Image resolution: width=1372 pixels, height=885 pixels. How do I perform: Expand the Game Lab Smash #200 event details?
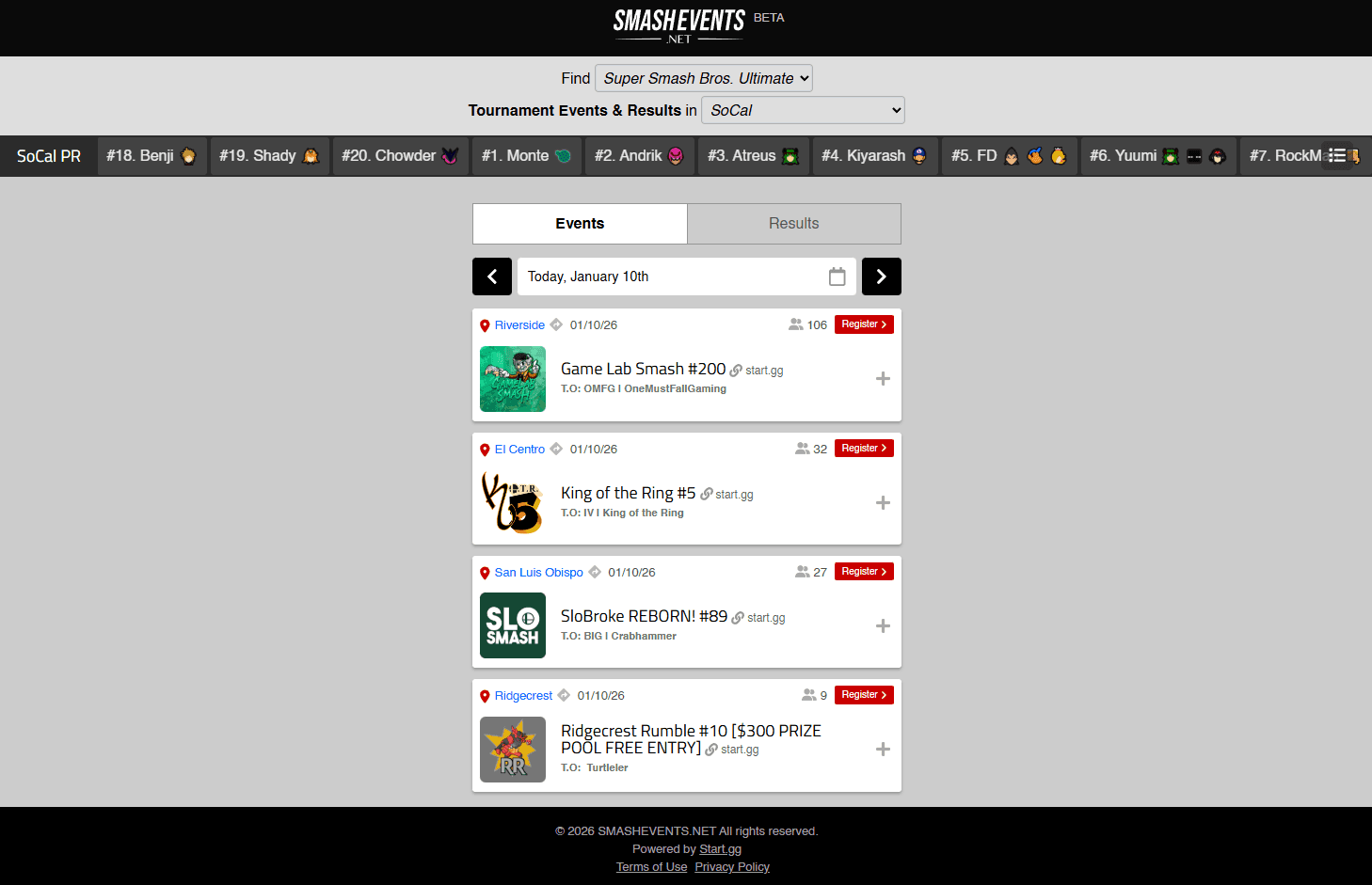pos(883,379)
